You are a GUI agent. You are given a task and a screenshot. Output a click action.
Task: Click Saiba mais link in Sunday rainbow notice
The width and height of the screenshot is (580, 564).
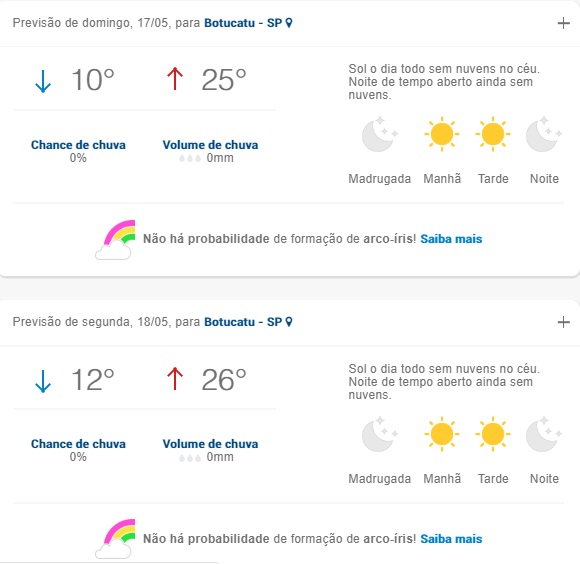451,239
